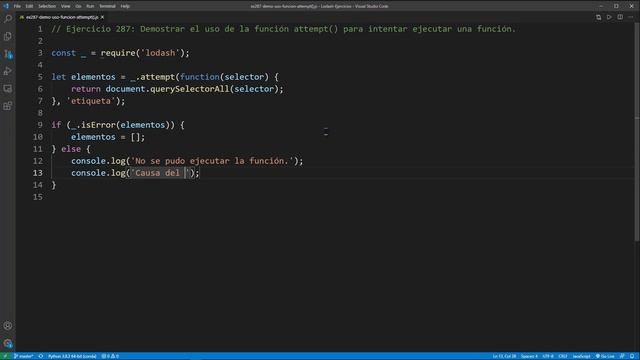Viewport: 640px width, 360px height.
Task: Click line number 13 in gutter
Action: tap(38, 173)
